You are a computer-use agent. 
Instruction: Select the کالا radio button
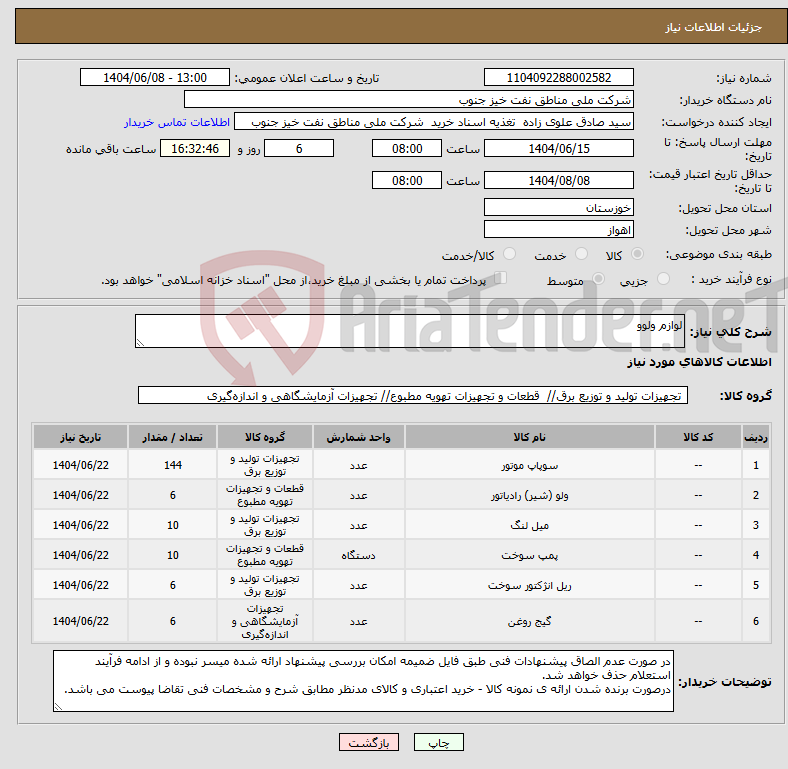pyautogui.click(x=637, y=254)
